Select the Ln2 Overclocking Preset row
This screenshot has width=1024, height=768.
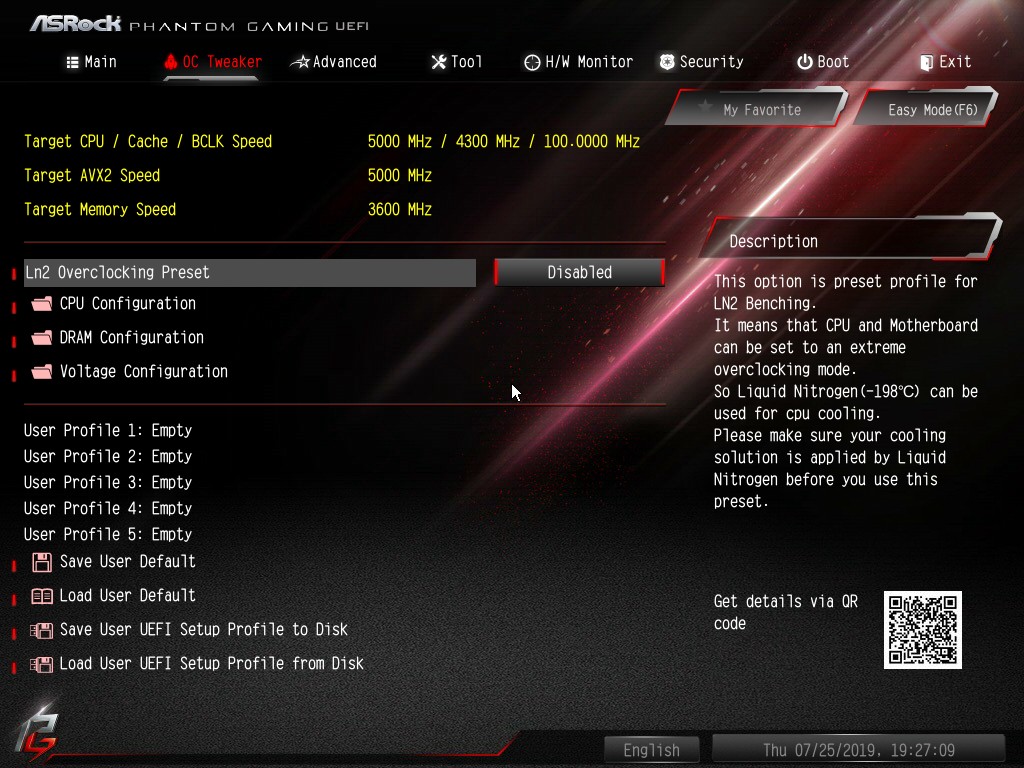pos(250,273)
